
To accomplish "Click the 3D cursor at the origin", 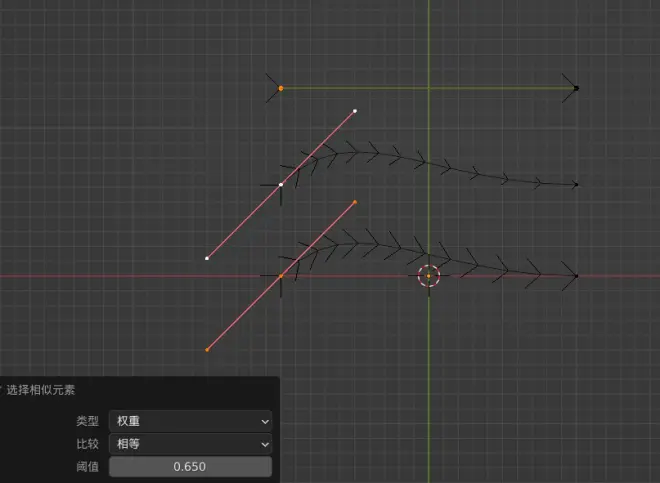I will (428, 276).
